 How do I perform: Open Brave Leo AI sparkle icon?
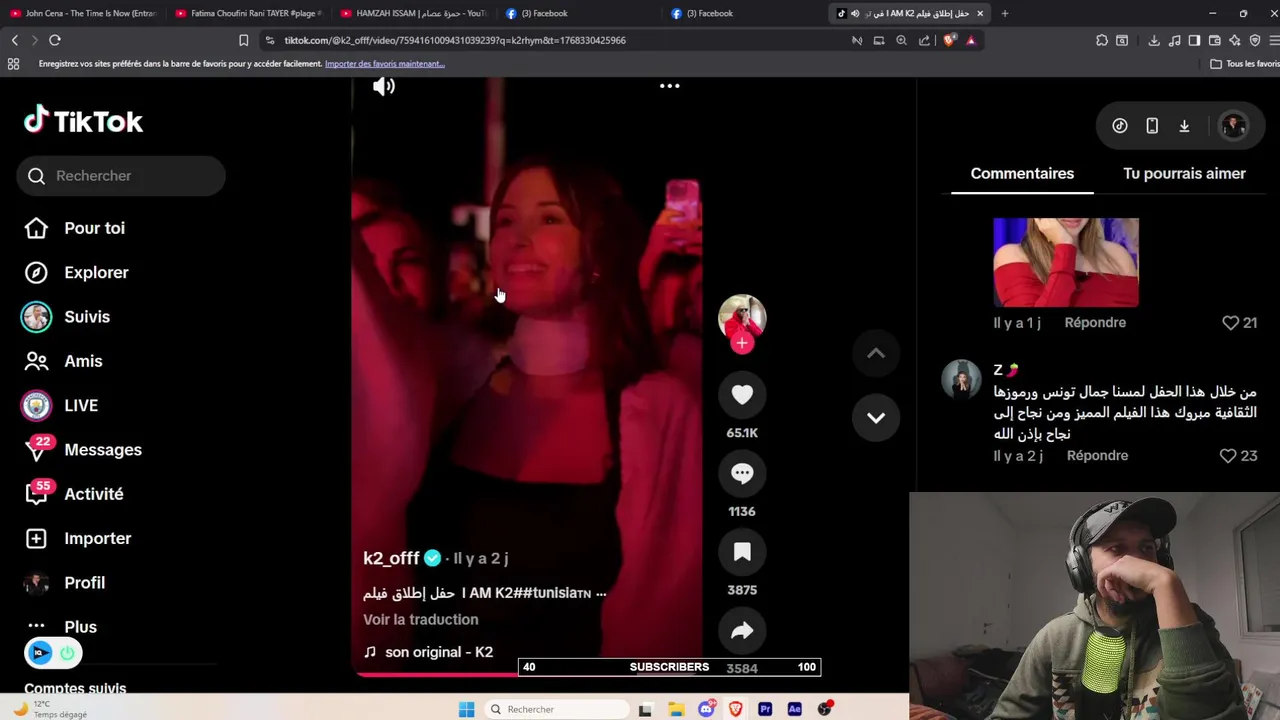click(1235, 40)
